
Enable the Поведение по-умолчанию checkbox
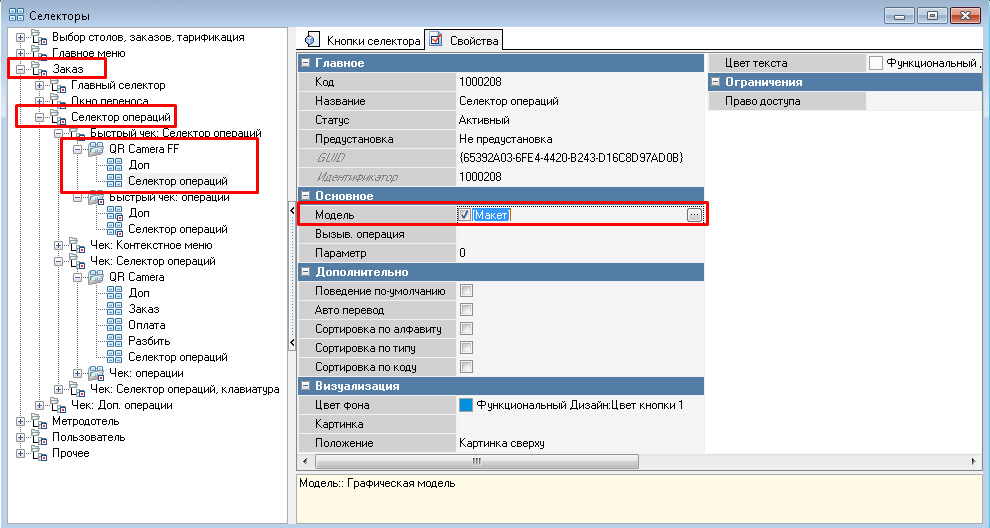[466, 291]
